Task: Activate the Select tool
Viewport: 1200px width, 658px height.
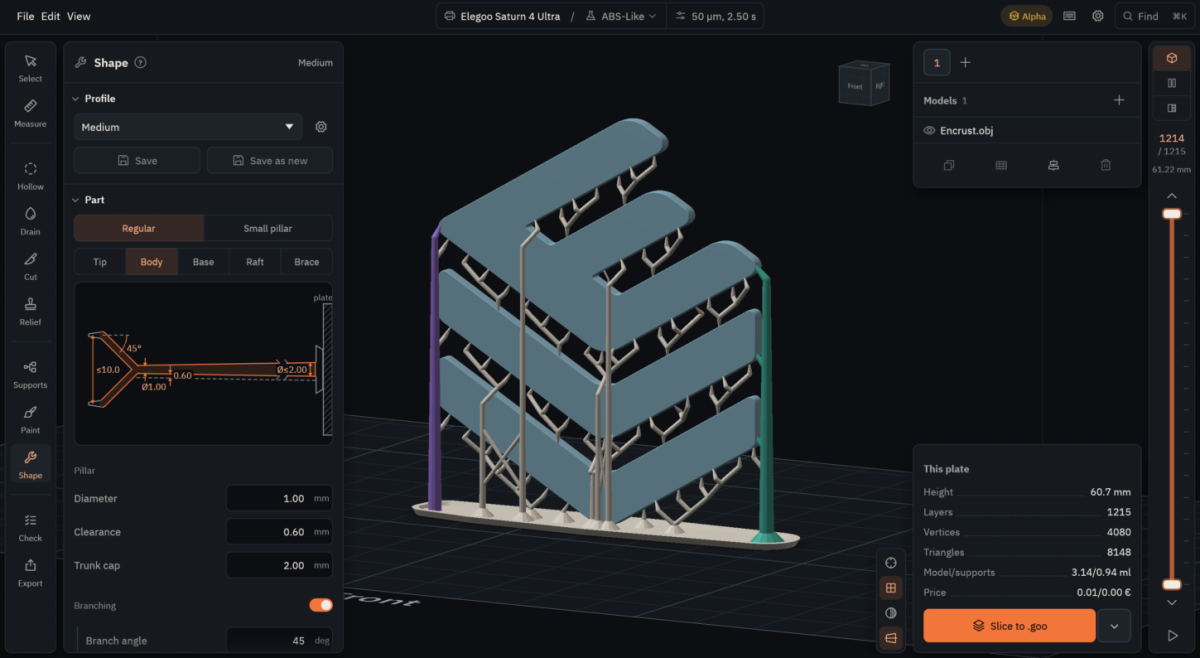Action: [30, 67]
